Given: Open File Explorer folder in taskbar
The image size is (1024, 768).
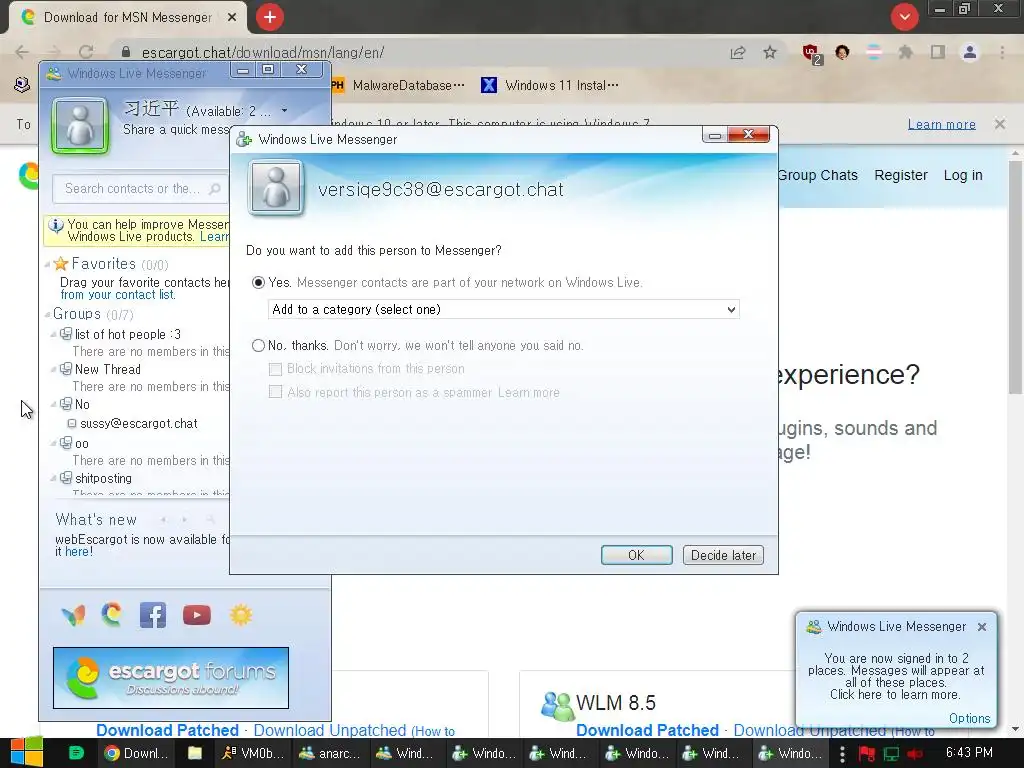Looking at the screenshot, I should 195,753.
